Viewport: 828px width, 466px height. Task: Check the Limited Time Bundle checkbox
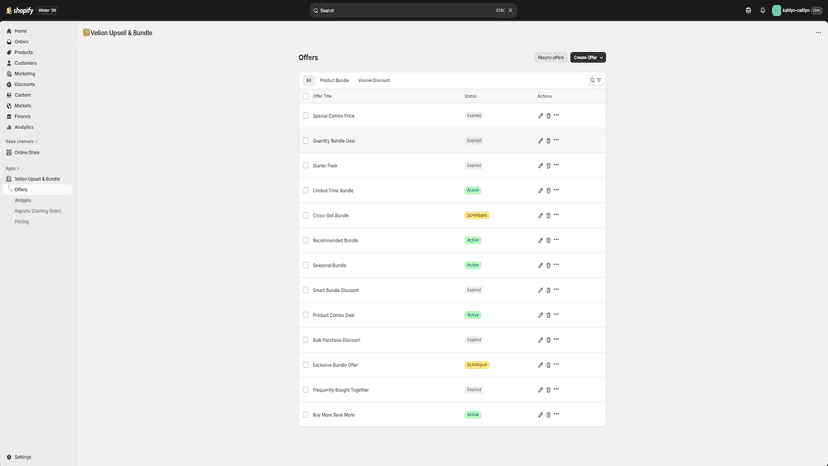(306, 190)
